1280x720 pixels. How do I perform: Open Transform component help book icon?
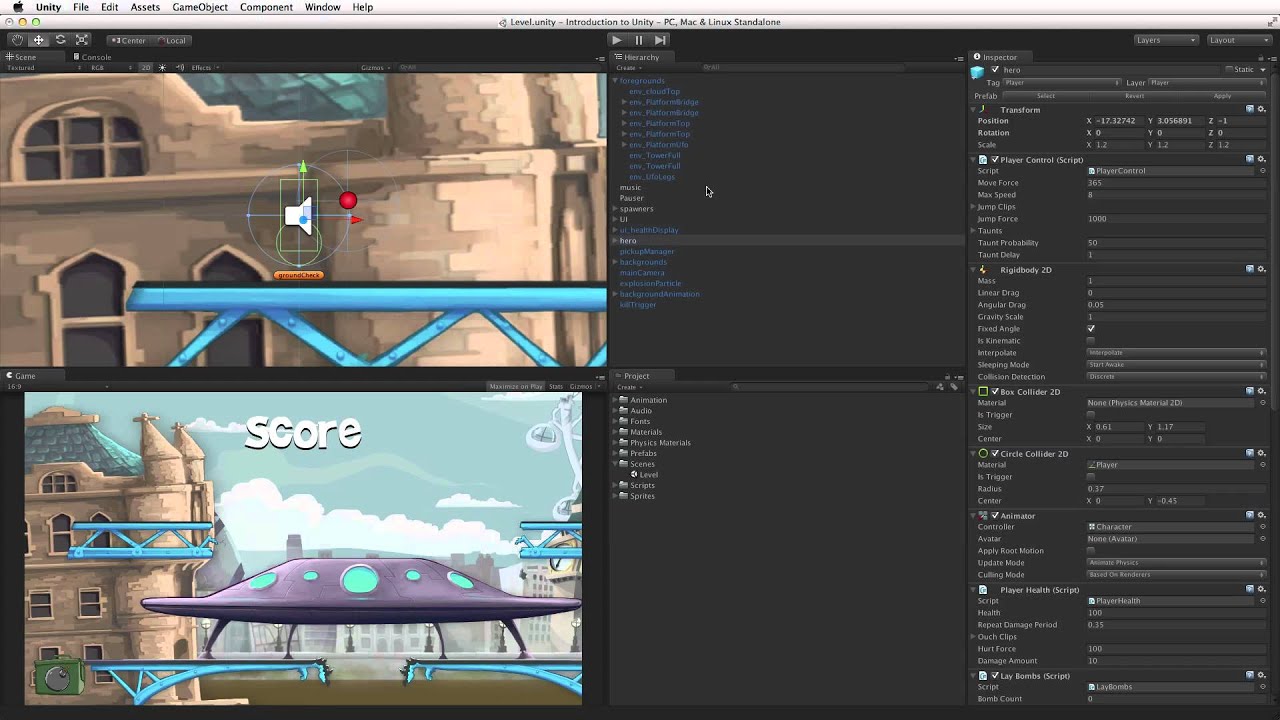pos(1250,109)
